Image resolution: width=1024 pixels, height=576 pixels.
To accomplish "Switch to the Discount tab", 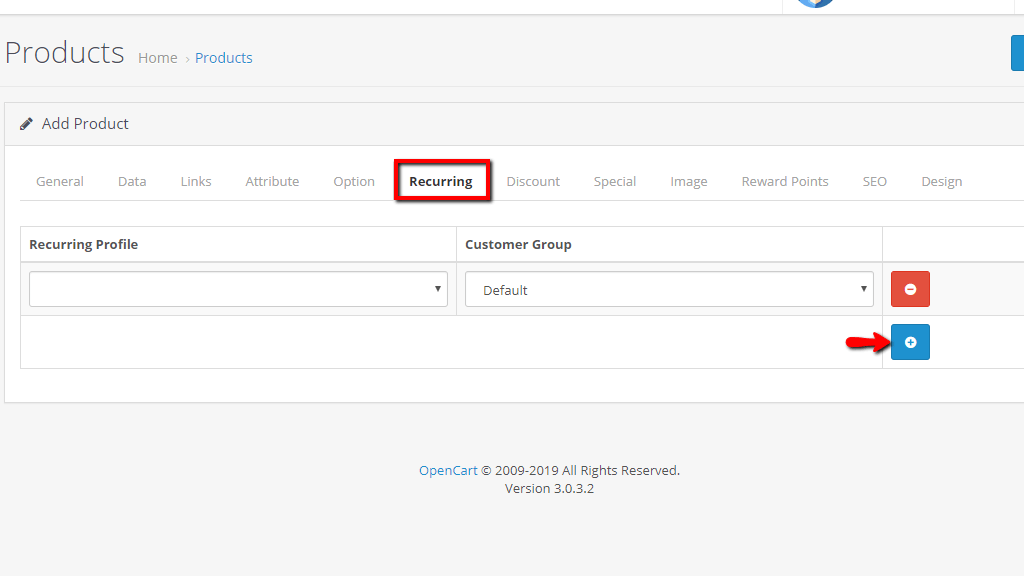I will click(x=533, y=181).
